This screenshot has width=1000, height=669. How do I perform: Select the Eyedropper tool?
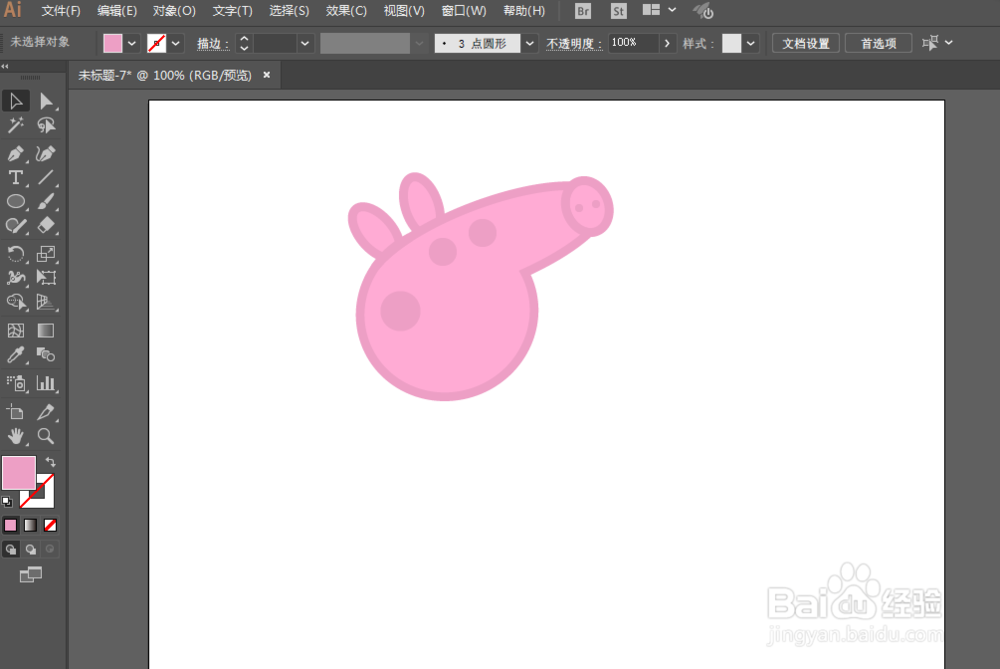coord(15,355)
